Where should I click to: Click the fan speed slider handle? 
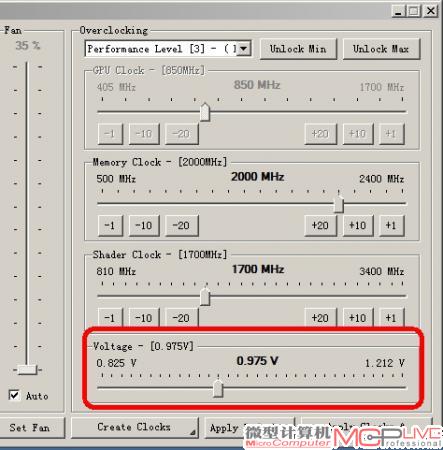click(27, 370)
